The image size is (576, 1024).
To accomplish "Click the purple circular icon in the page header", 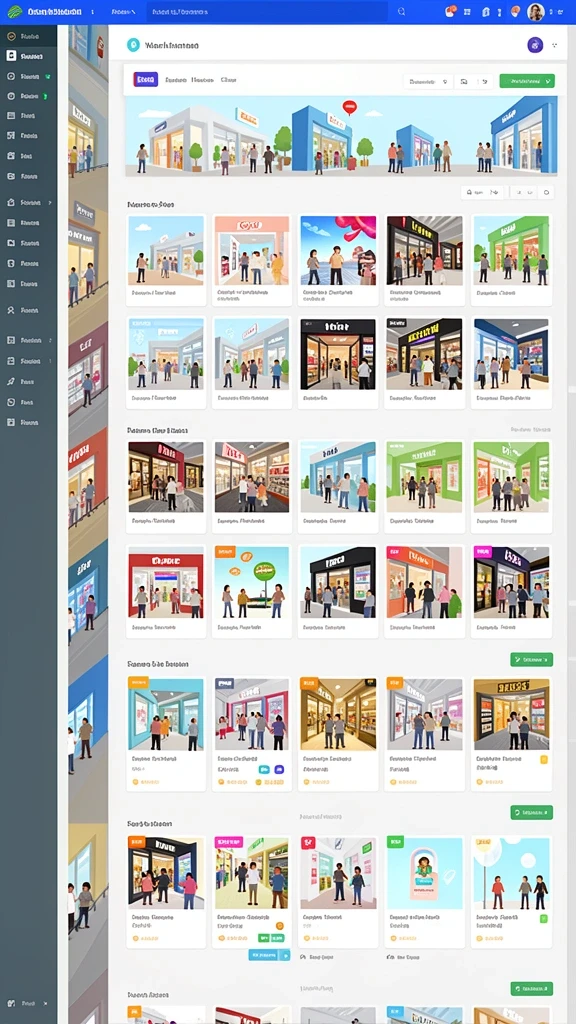I will coord(535,45).
